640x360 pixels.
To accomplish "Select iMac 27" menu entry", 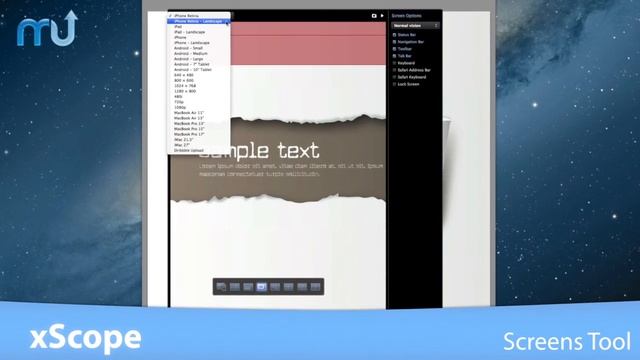I will click(x=199, y=145).
